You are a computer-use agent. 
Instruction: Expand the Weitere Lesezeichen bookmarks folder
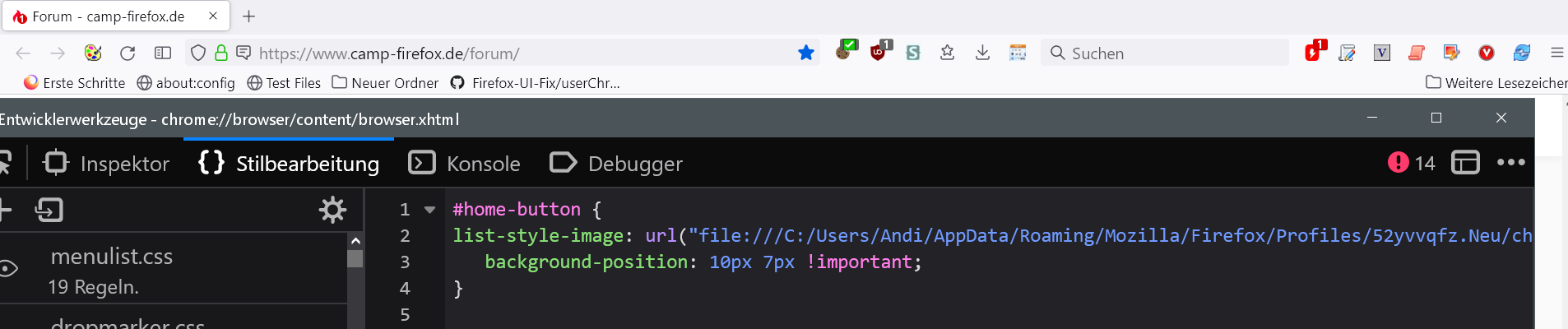click(1497, 83)
